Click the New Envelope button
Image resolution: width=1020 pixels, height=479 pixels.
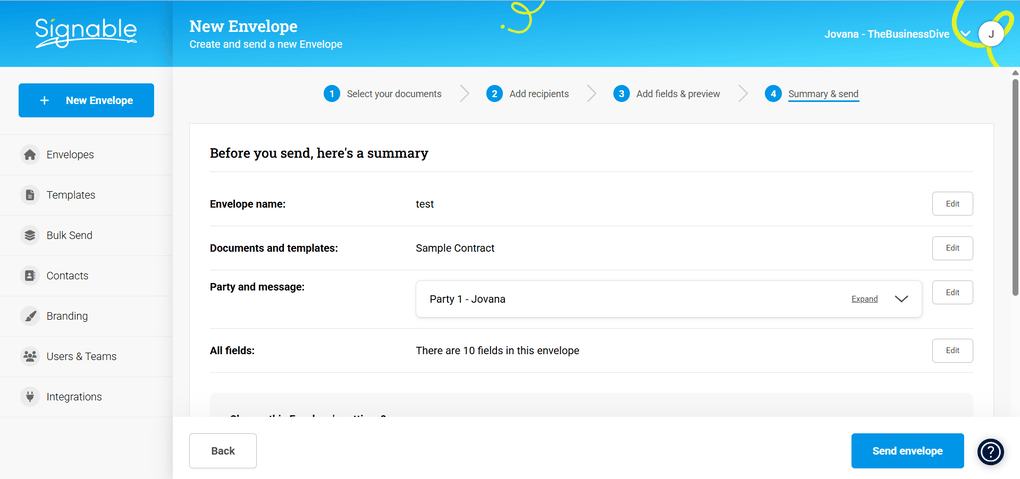pyautogui.click(x=86, y=100)
